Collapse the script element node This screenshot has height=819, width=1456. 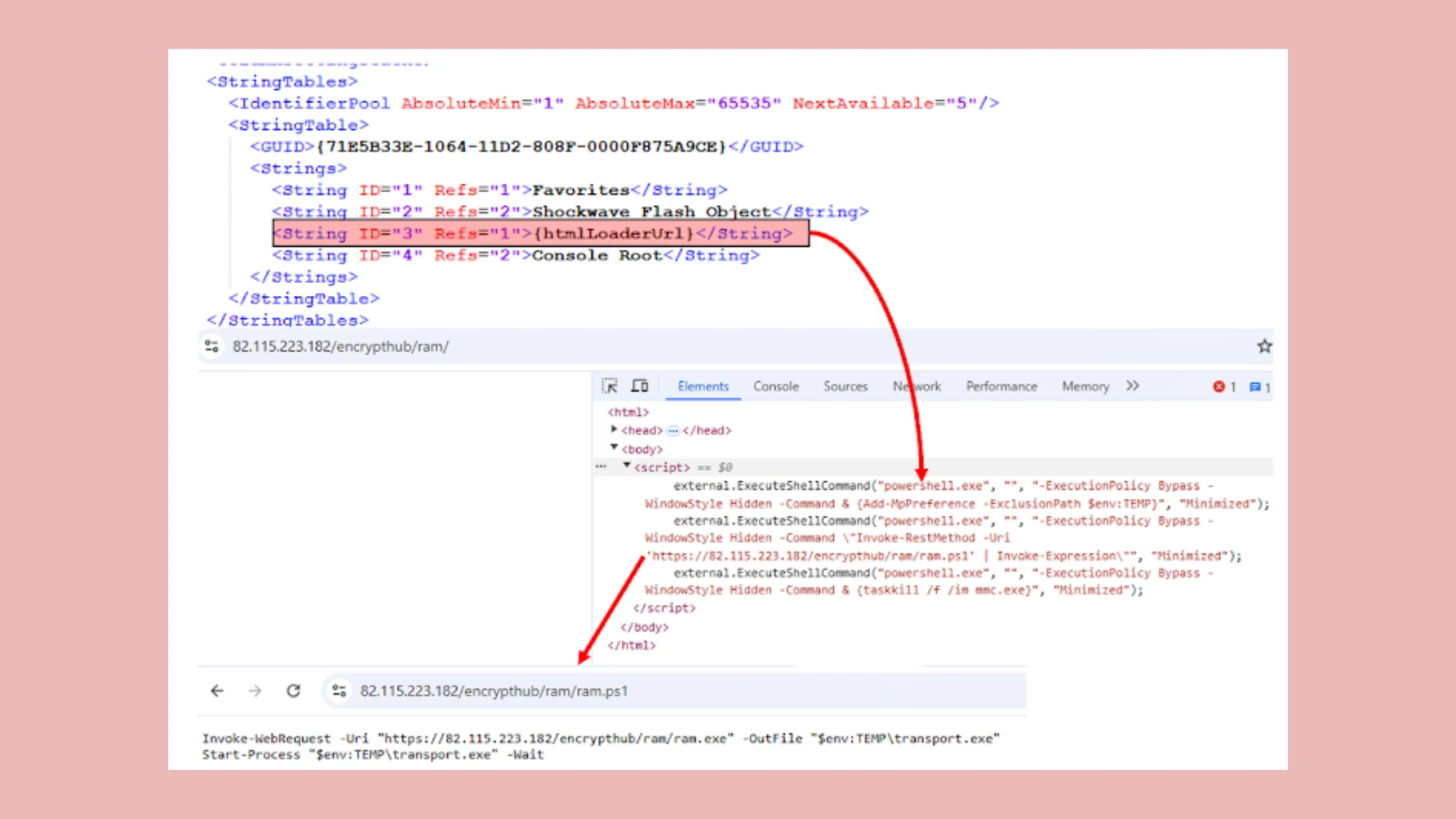(x=626, y=466)
